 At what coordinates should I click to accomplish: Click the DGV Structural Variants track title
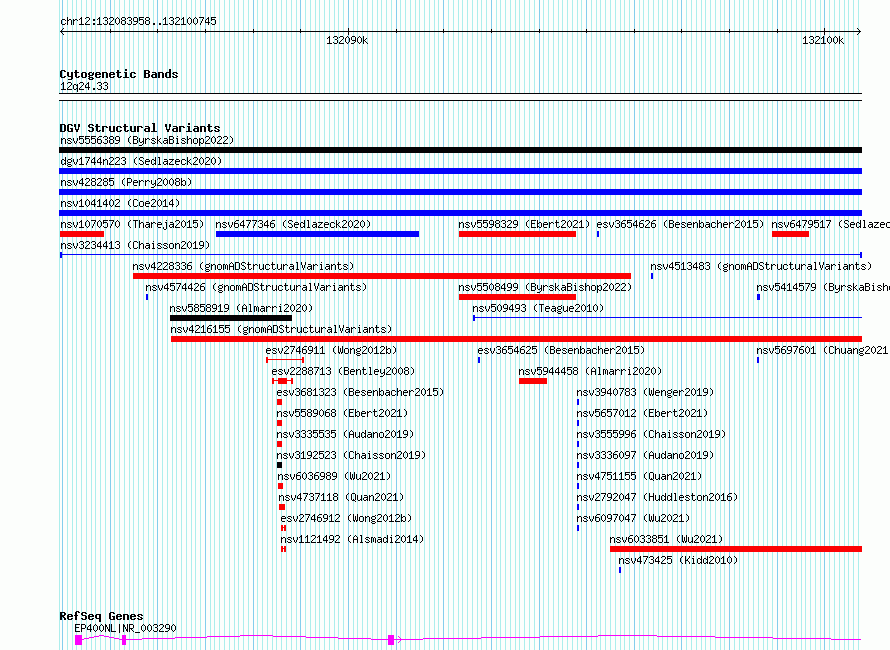[x=140, y=128]
